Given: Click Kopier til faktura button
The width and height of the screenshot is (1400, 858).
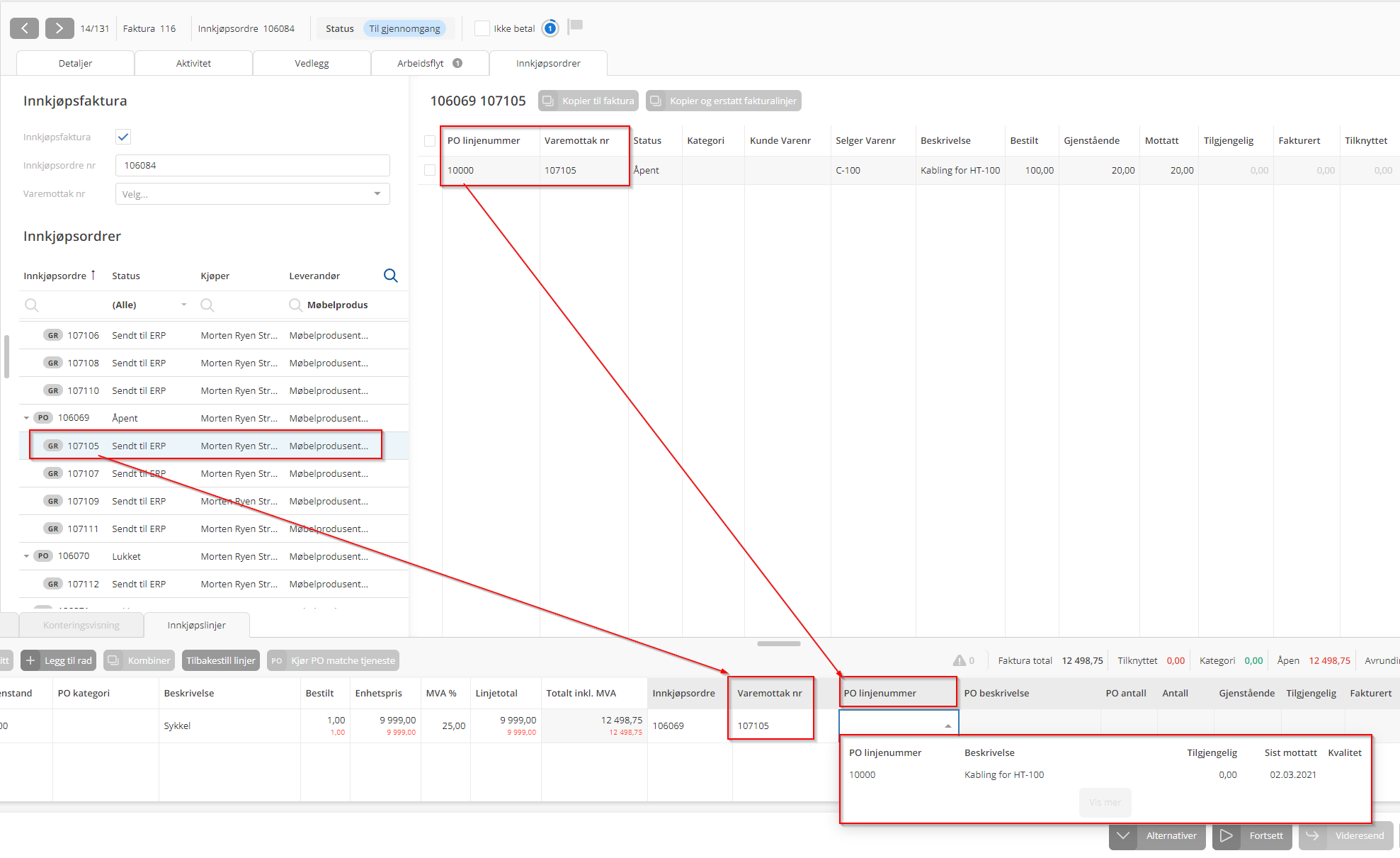Looking at the screenshot, I should [x=588, y=101].
